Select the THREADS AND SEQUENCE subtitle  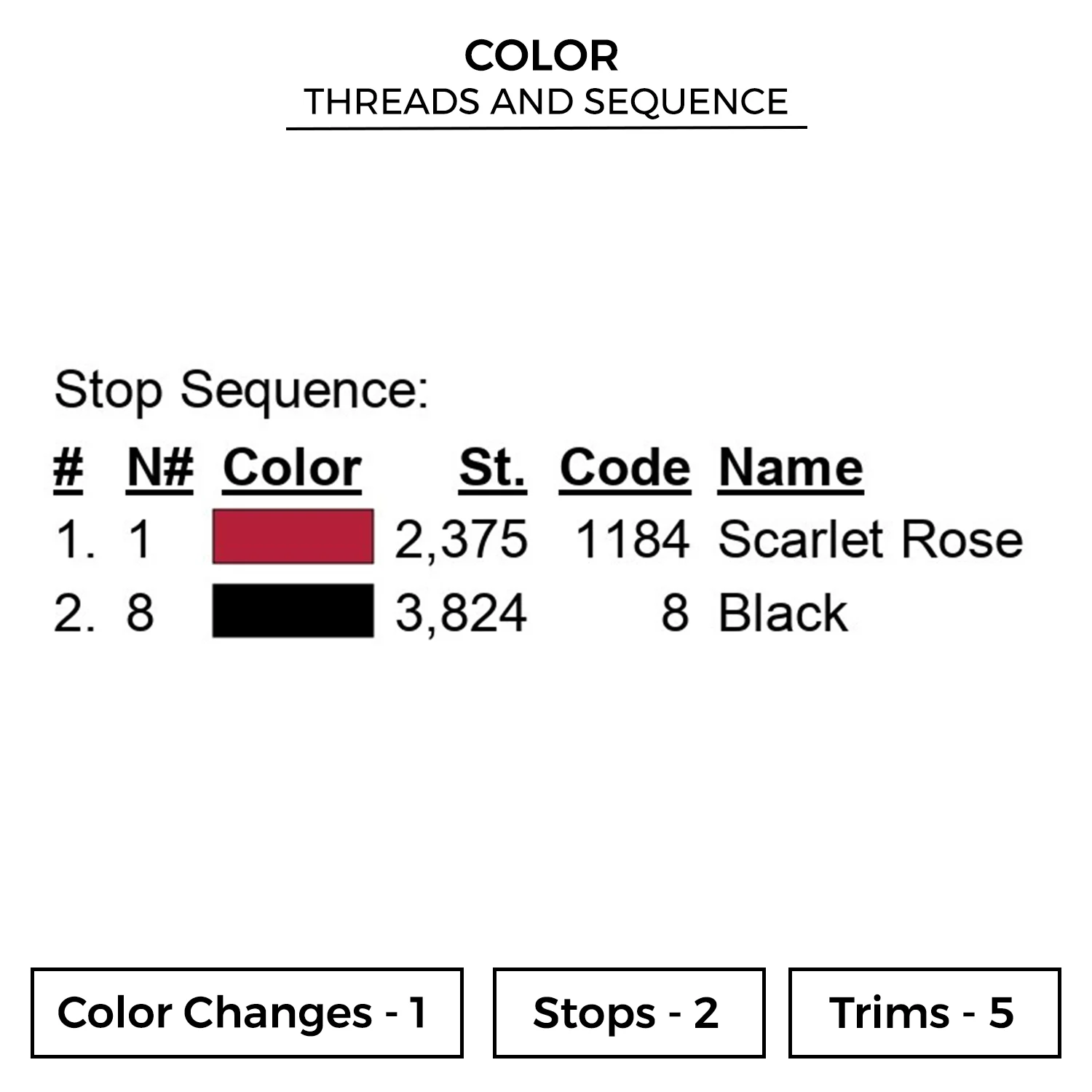click(546, 102)
